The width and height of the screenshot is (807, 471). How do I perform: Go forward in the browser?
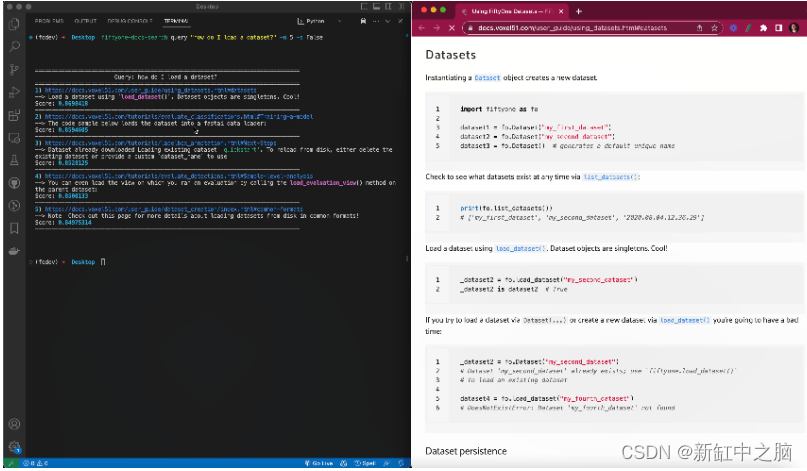click(x=436, y=28)
